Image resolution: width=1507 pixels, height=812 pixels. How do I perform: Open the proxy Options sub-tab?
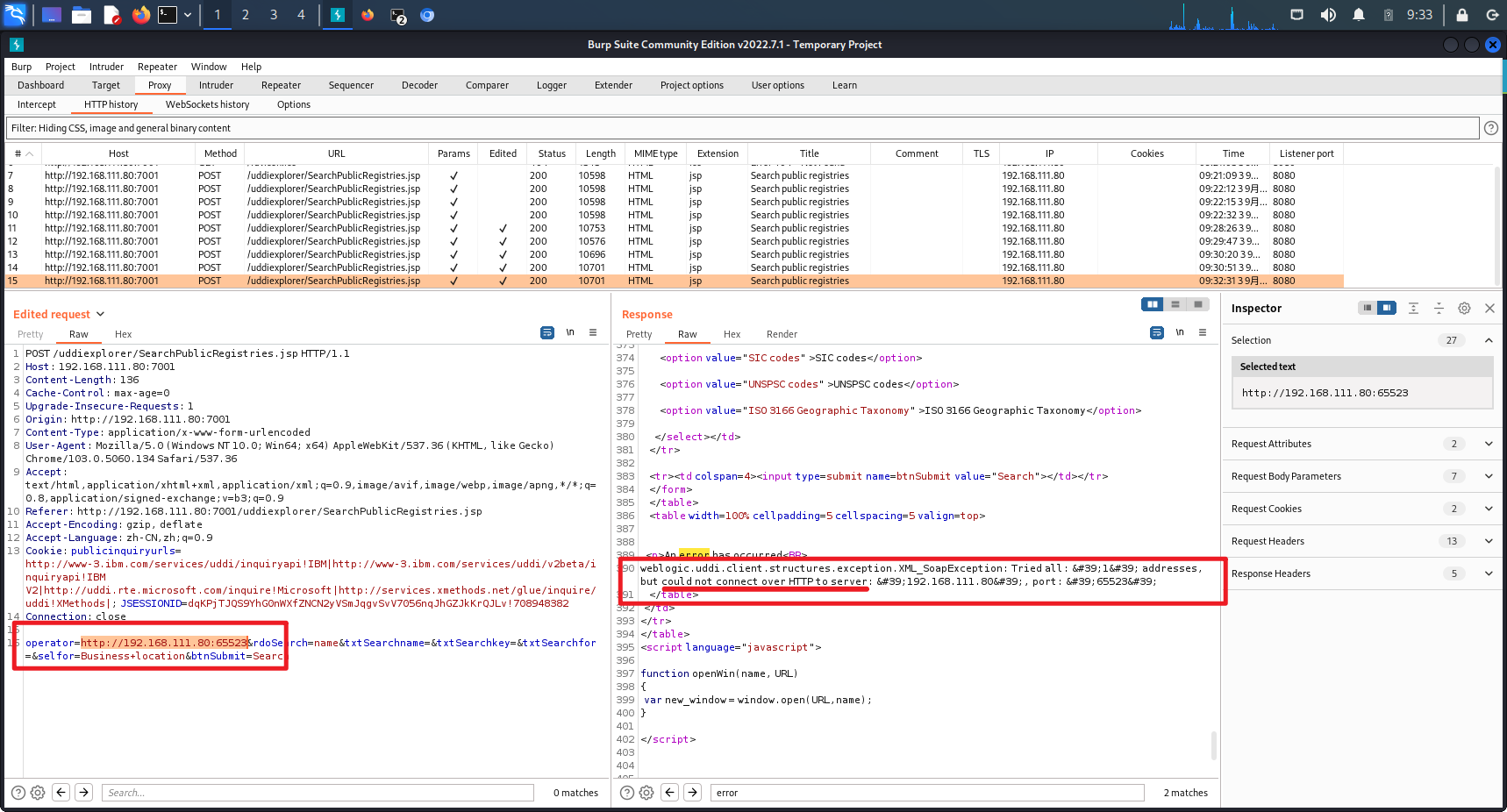click(x=294, y=104)
